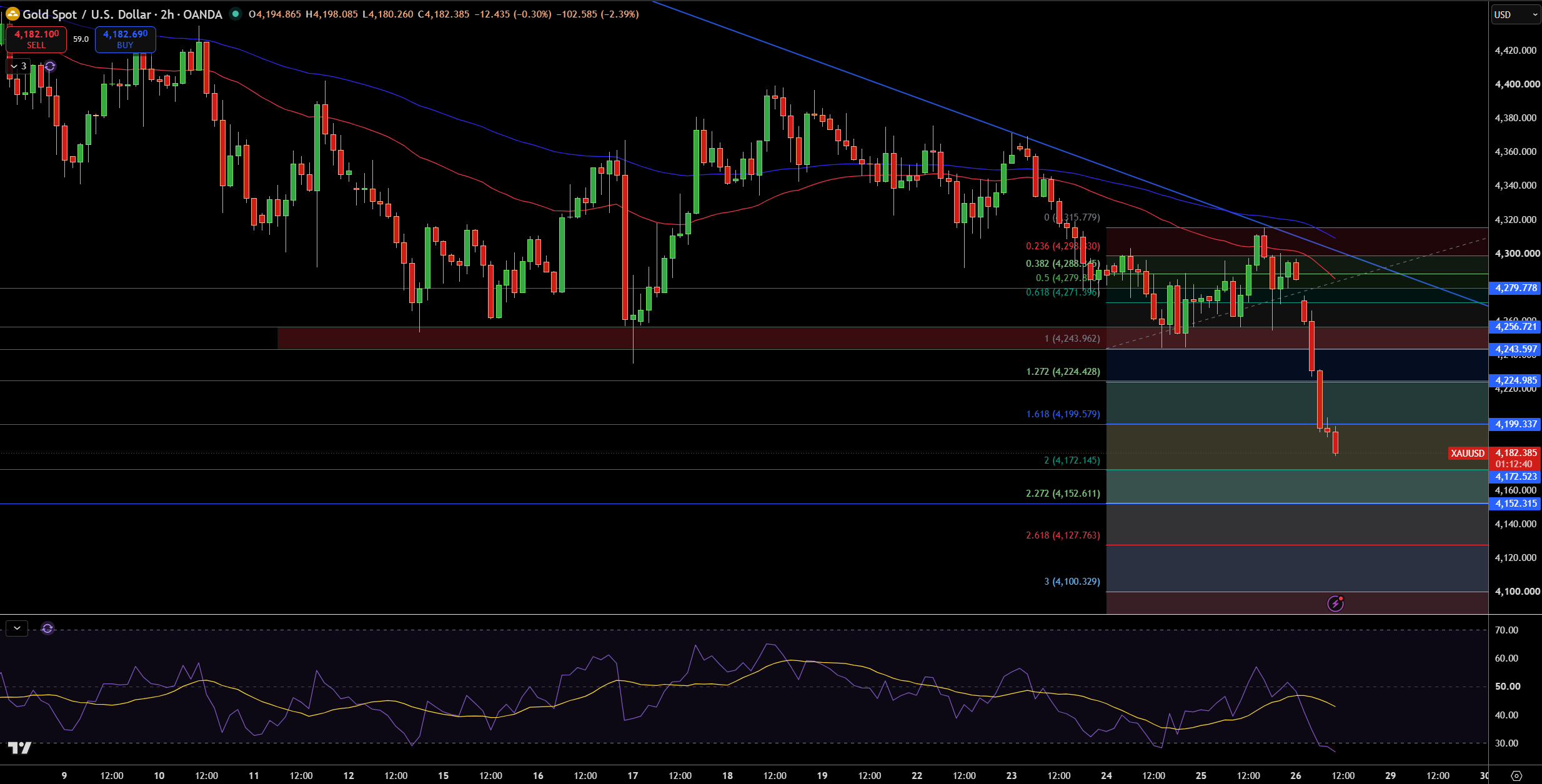Click the 4,243.597 price axis tag

(1516, 349)
